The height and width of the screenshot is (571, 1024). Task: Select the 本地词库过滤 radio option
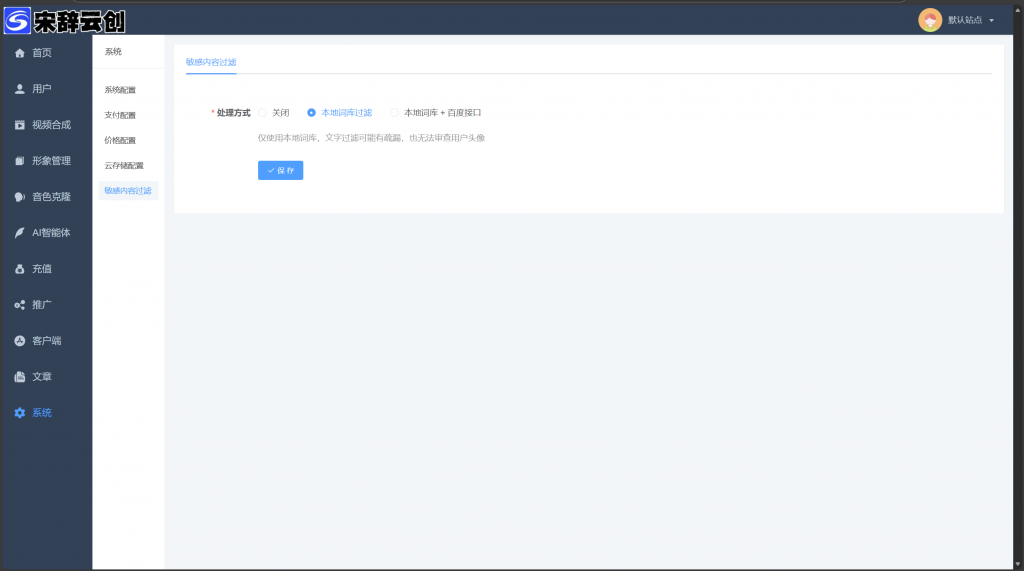click(312, 113)
